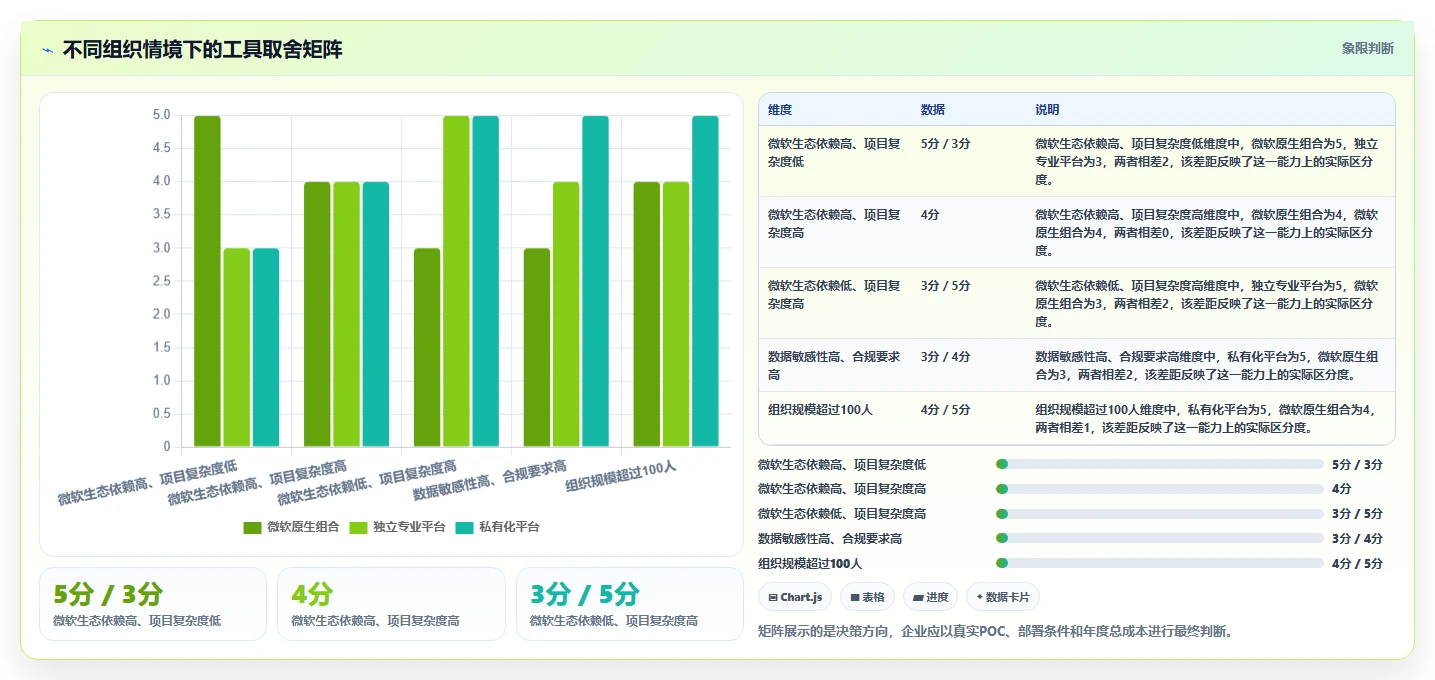Viewport: 1435px width, 680px height.
Task: Click description cell starting 数据敏感性高、合规要求高维度中
Action: click(x=1208, y=365)
